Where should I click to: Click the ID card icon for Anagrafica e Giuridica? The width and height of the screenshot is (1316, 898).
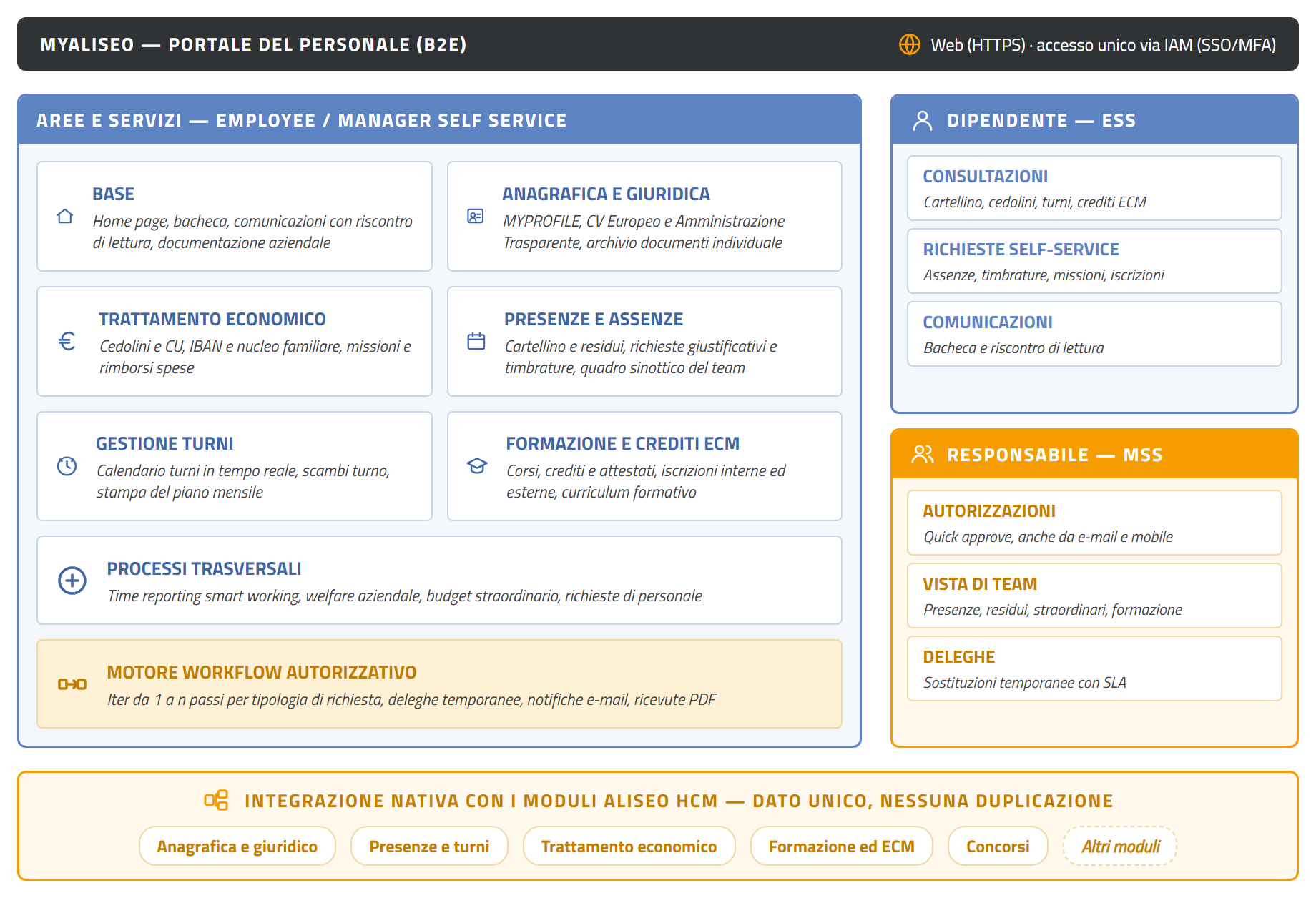click(476, 216)
